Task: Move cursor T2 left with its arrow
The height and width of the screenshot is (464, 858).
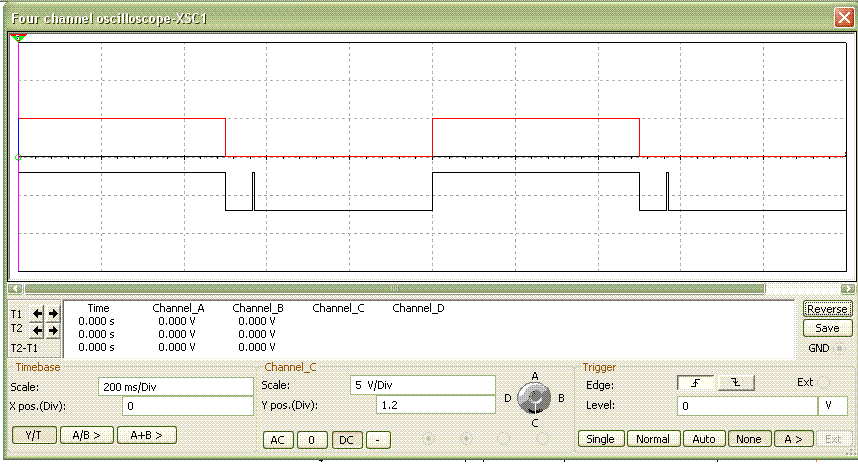Action: point(37,330)
